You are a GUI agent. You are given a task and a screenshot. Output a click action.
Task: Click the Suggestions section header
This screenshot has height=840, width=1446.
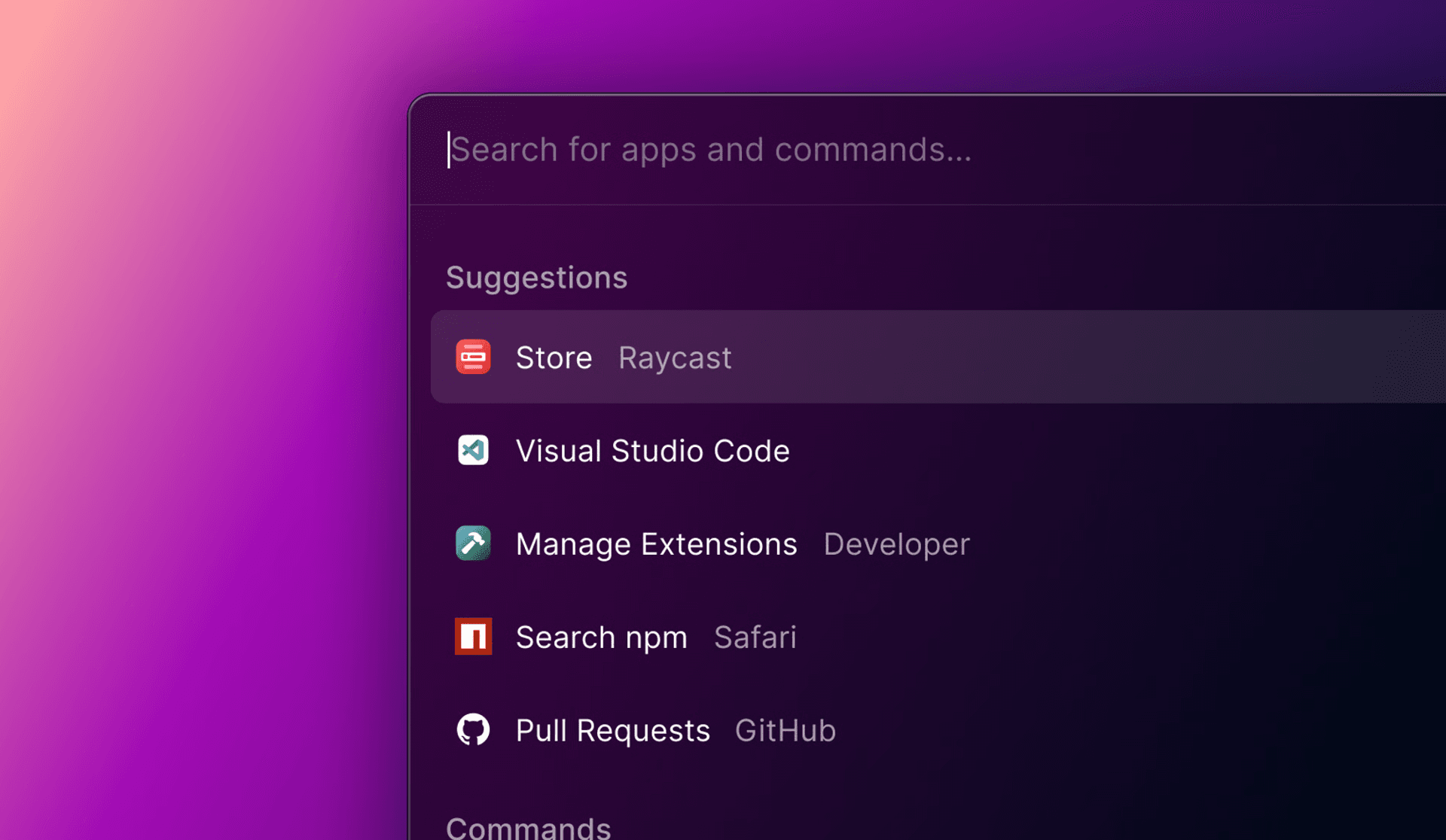[536, 277]
